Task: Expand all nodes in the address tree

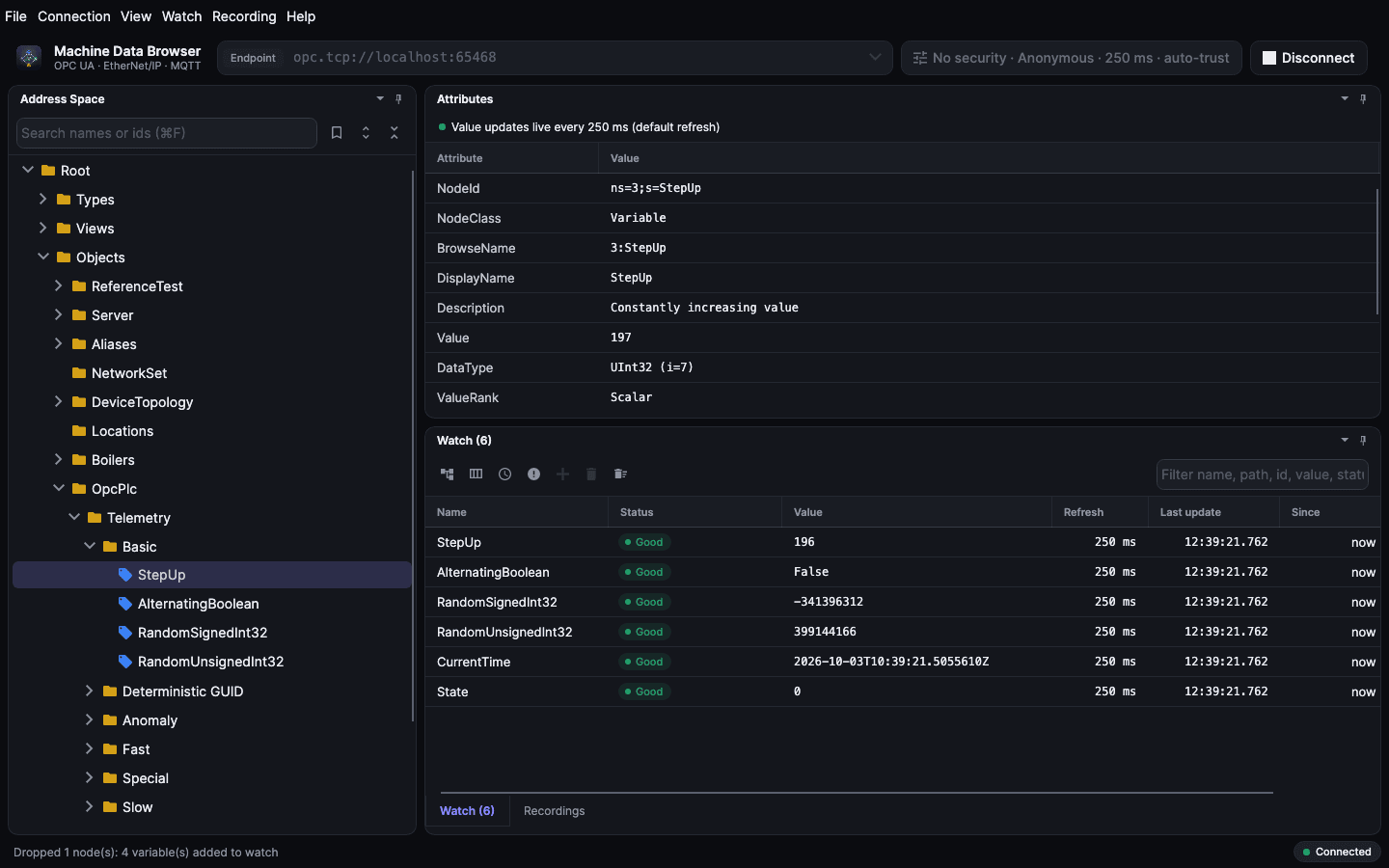Action: pyautogui.click(x=366, y=133)
